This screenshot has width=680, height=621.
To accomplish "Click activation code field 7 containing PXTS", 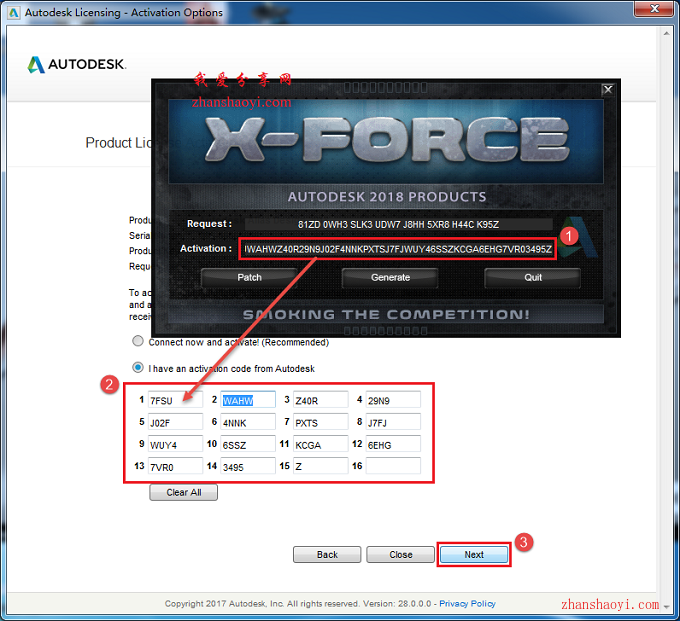I will coord(320,422).
